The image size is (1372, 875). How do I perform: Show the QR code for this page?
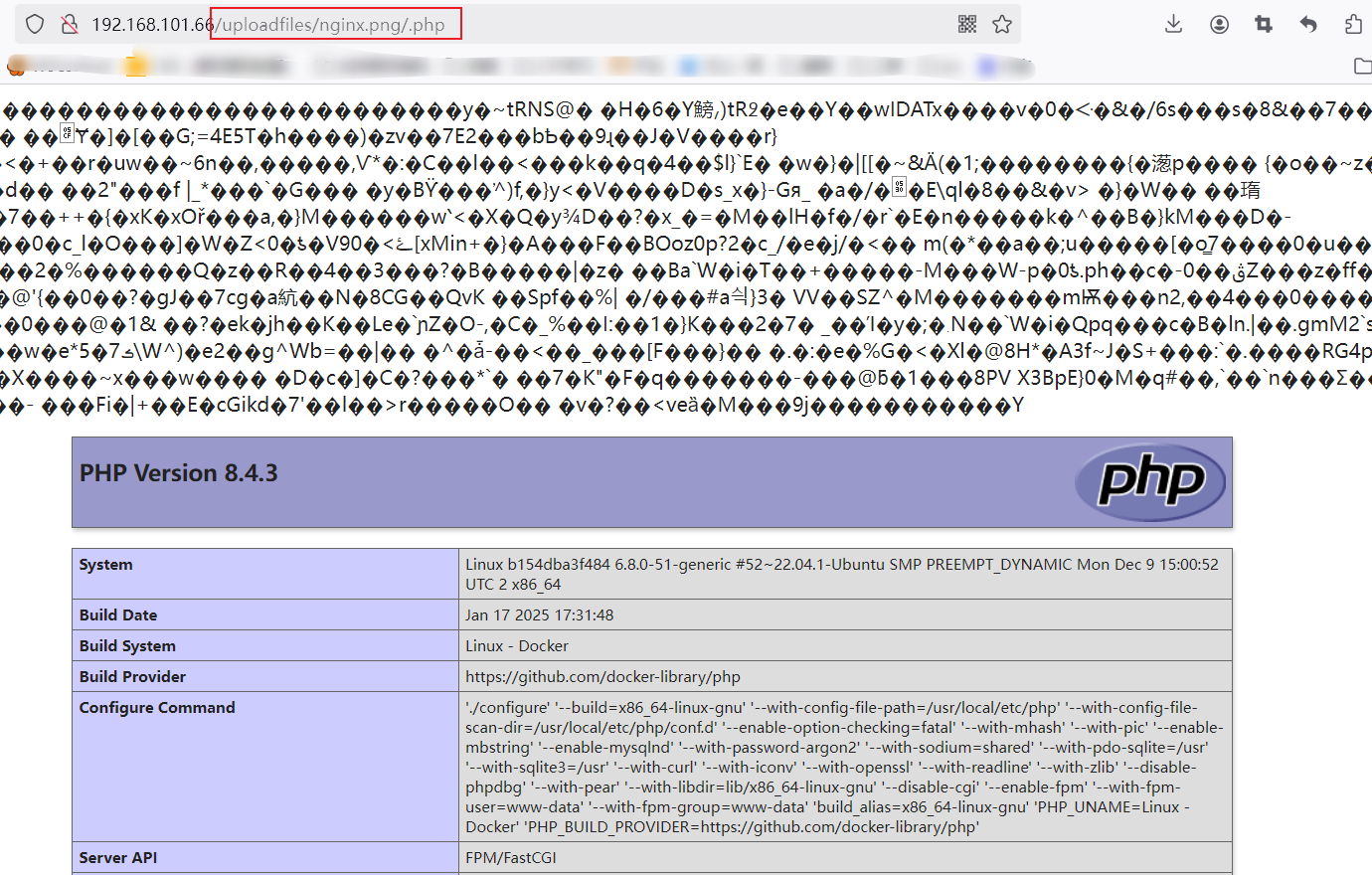point(967,24)
